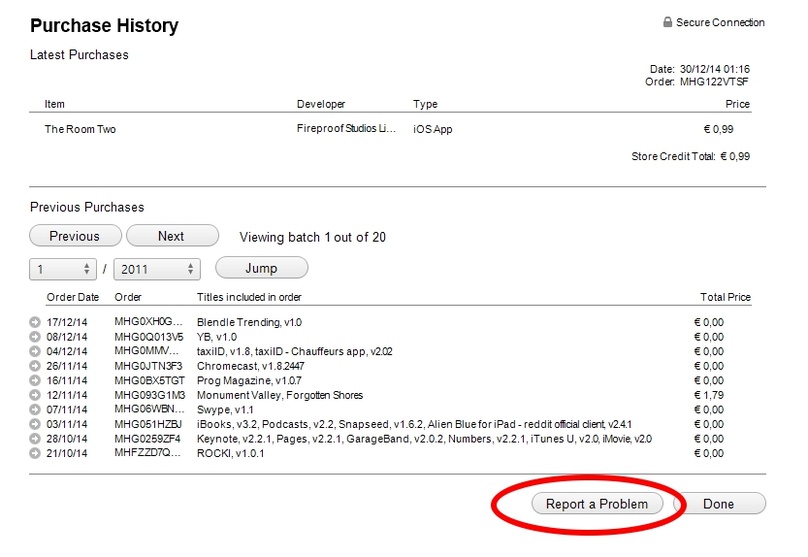Click the Done button
Viewport: 808px width, 557px height.
[719, 504]
